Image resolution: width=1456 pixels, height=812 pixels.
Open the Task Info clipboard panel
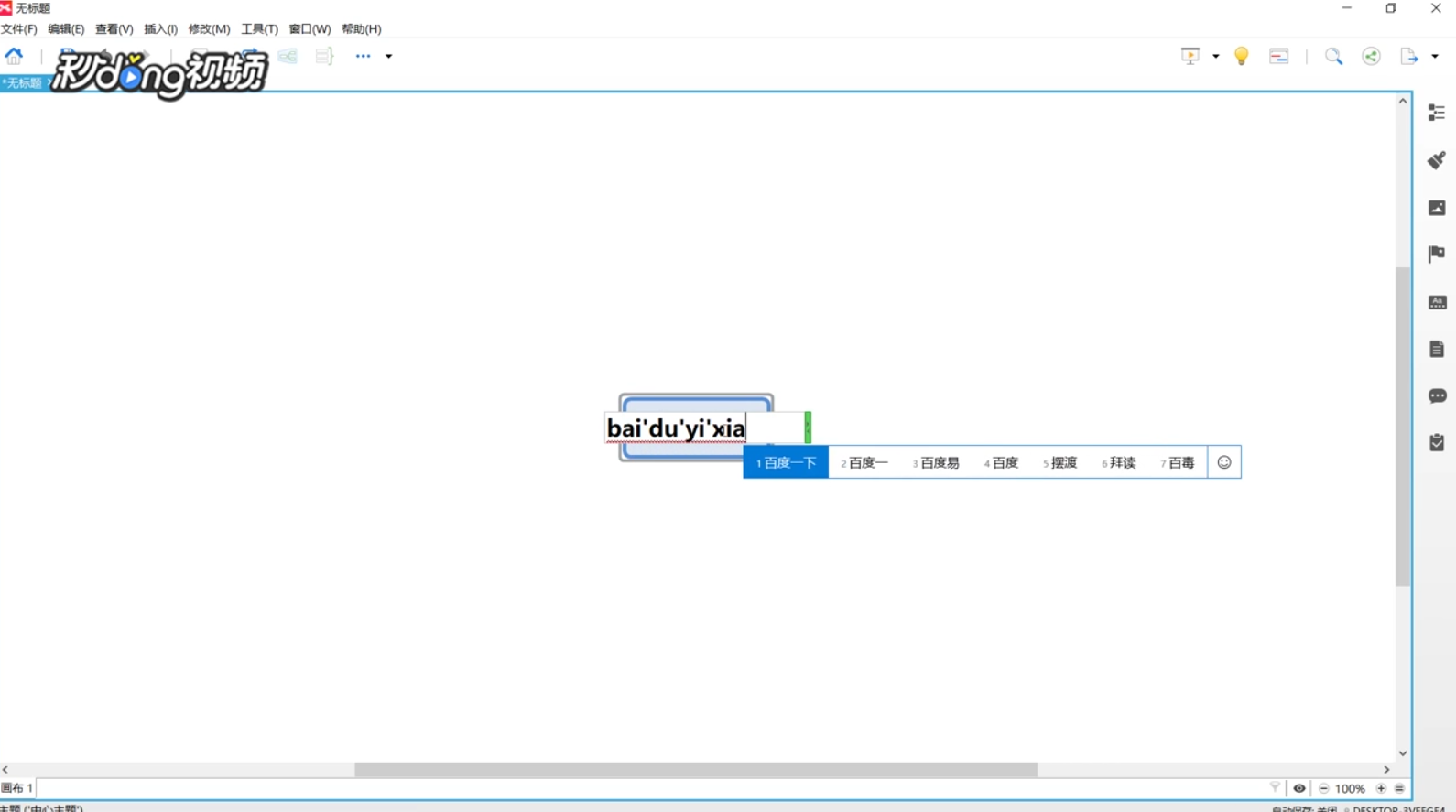point(1437,443)
